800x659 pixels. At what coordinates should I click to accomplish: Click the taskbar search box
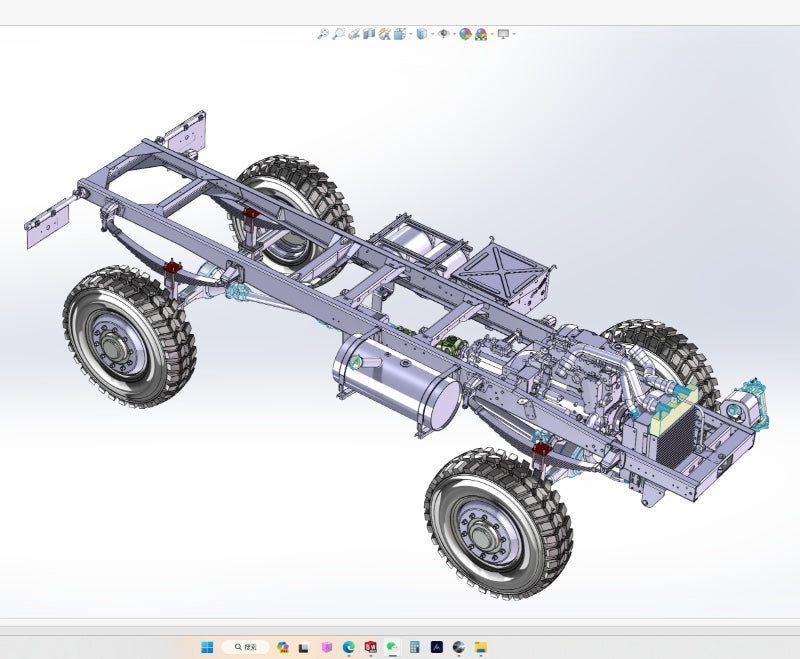[x=245, y=647]
